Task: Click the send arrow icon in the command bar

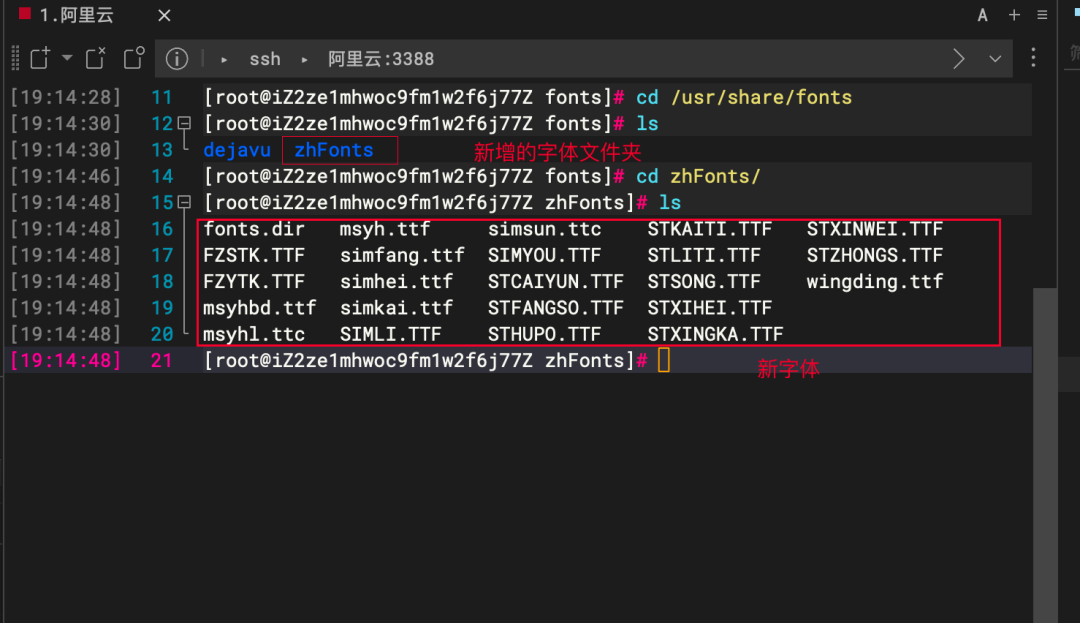Action: (x=957, y=58)
